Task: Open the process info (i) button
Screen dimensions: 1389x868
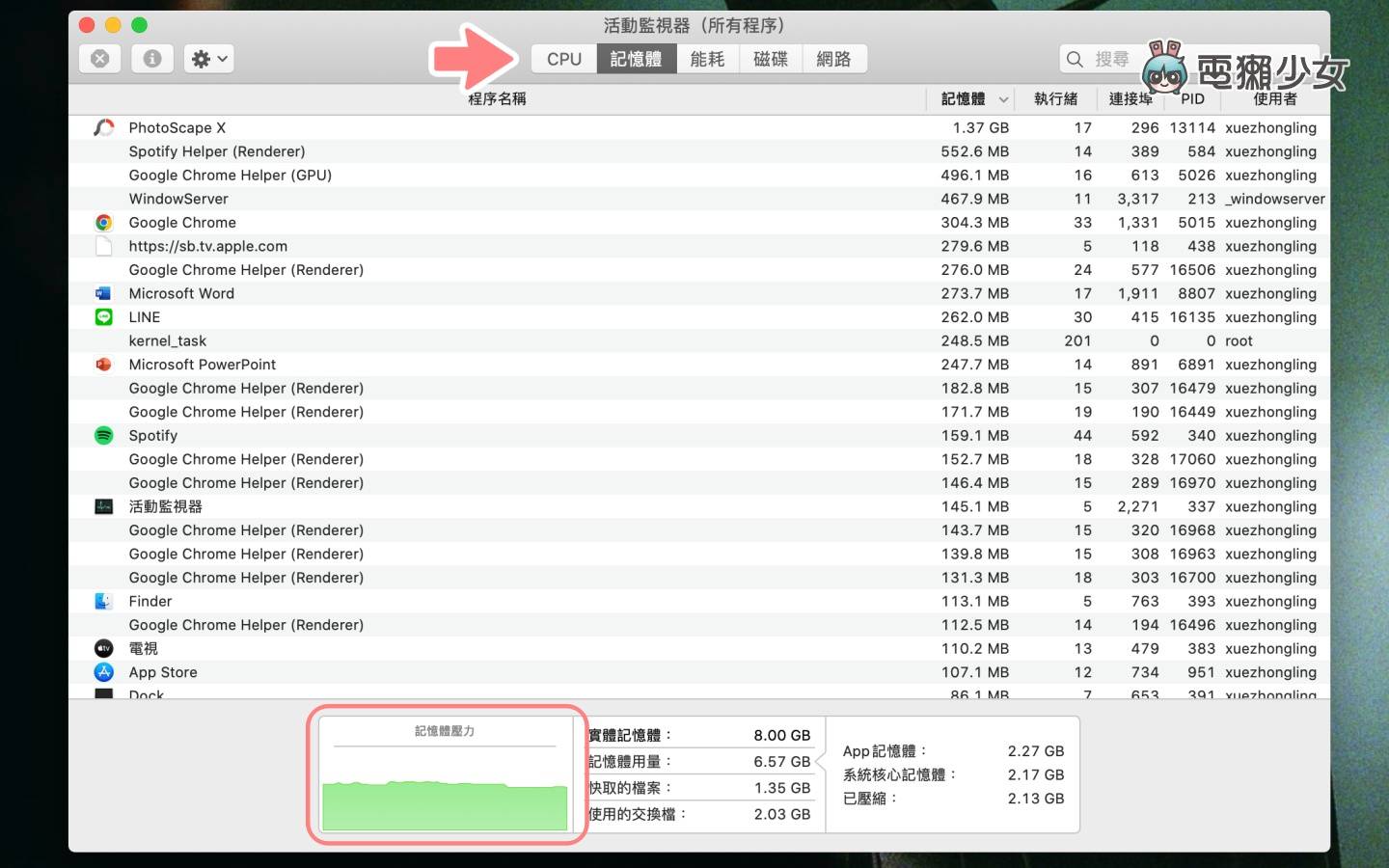Action: coord(152,59)
